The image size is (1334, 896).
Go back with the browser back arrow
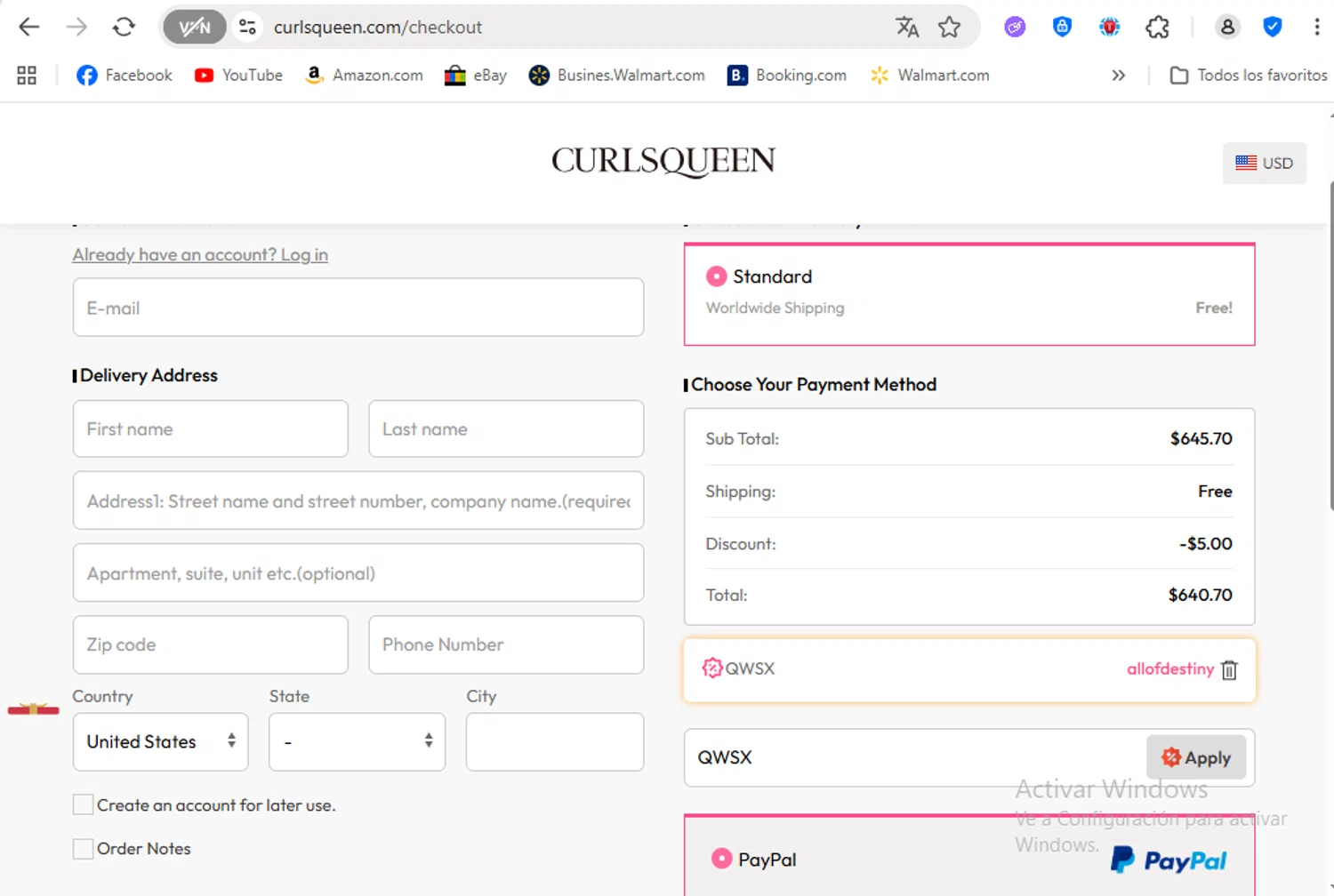29,27
